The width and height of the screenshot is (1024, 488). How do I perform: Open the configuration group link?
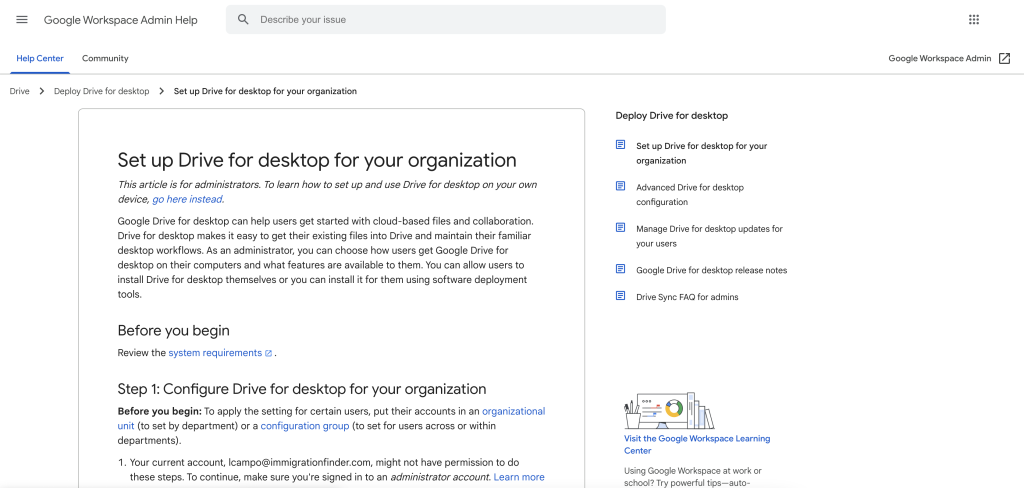[304, 426]
